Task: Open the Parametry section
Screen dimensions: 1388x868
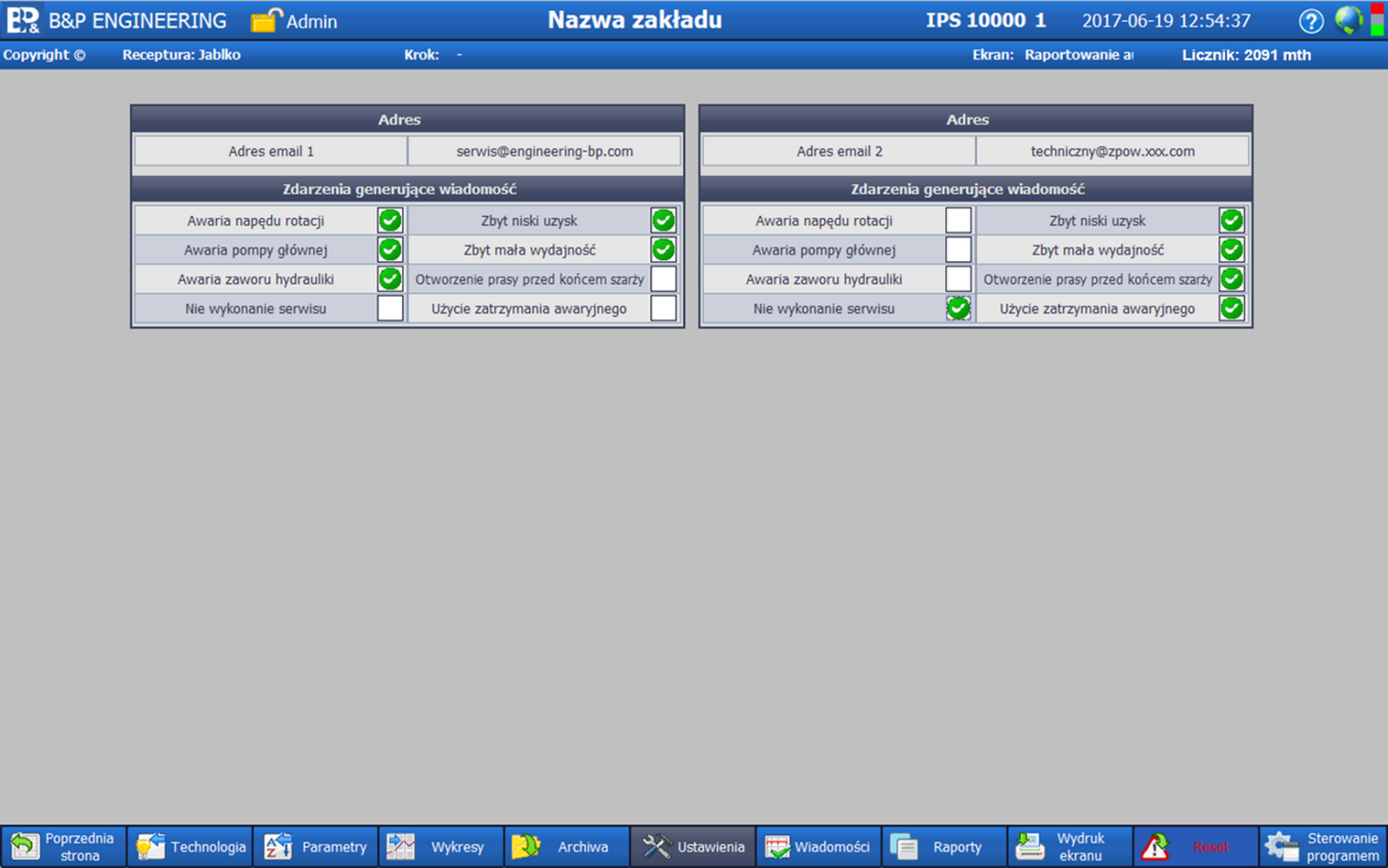Action: [315, 846]
